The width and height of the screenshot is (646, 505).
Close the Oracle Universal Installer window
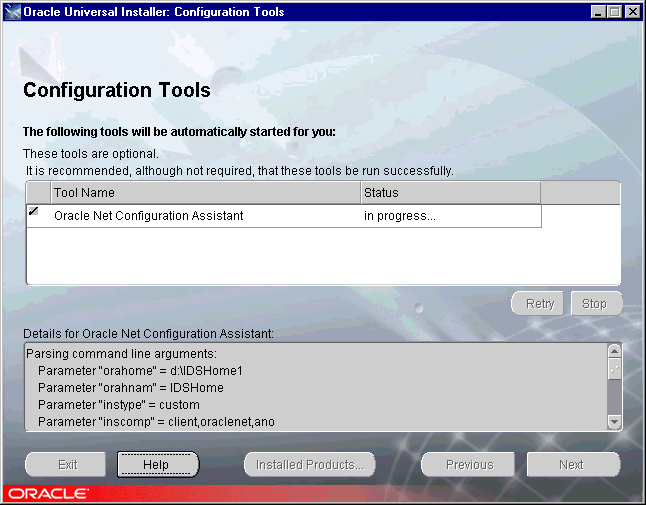coord(632,12)
